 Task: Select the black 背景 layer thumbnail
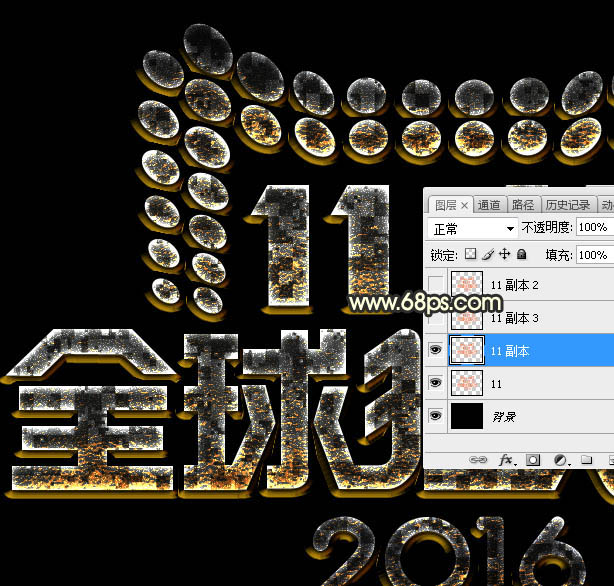467,416
